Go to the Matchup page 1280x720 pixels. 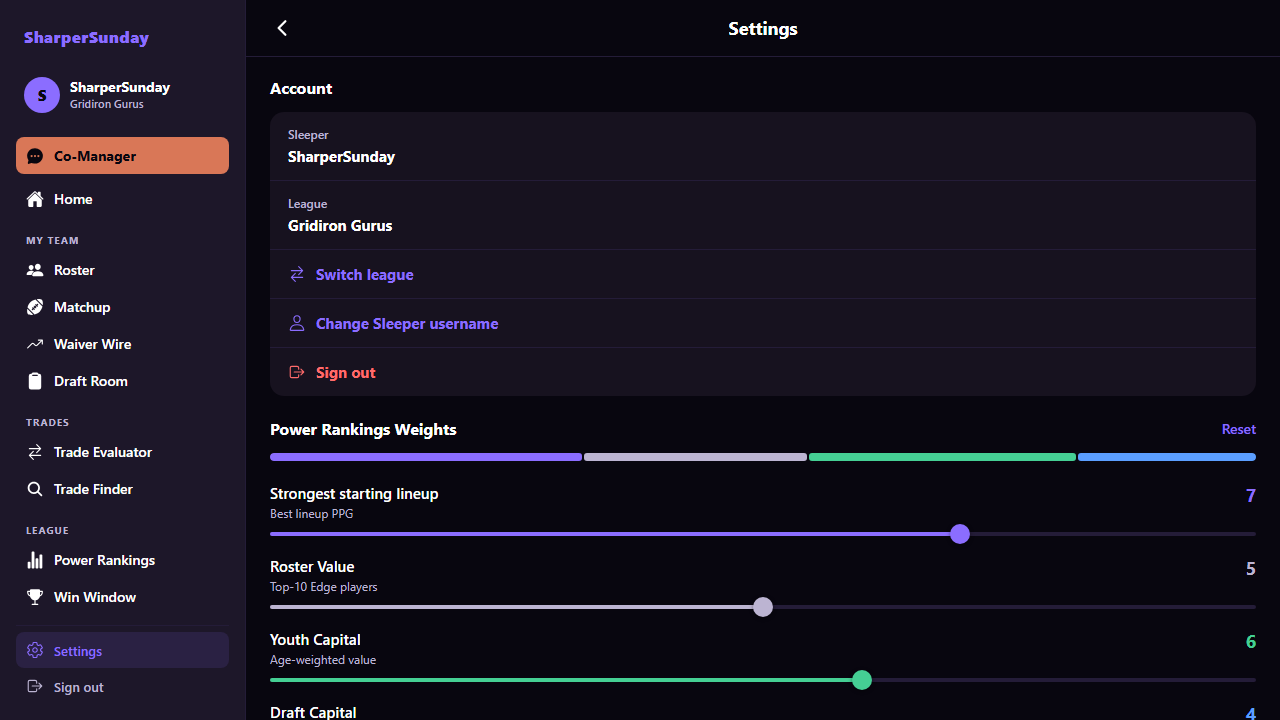(122, 307)
